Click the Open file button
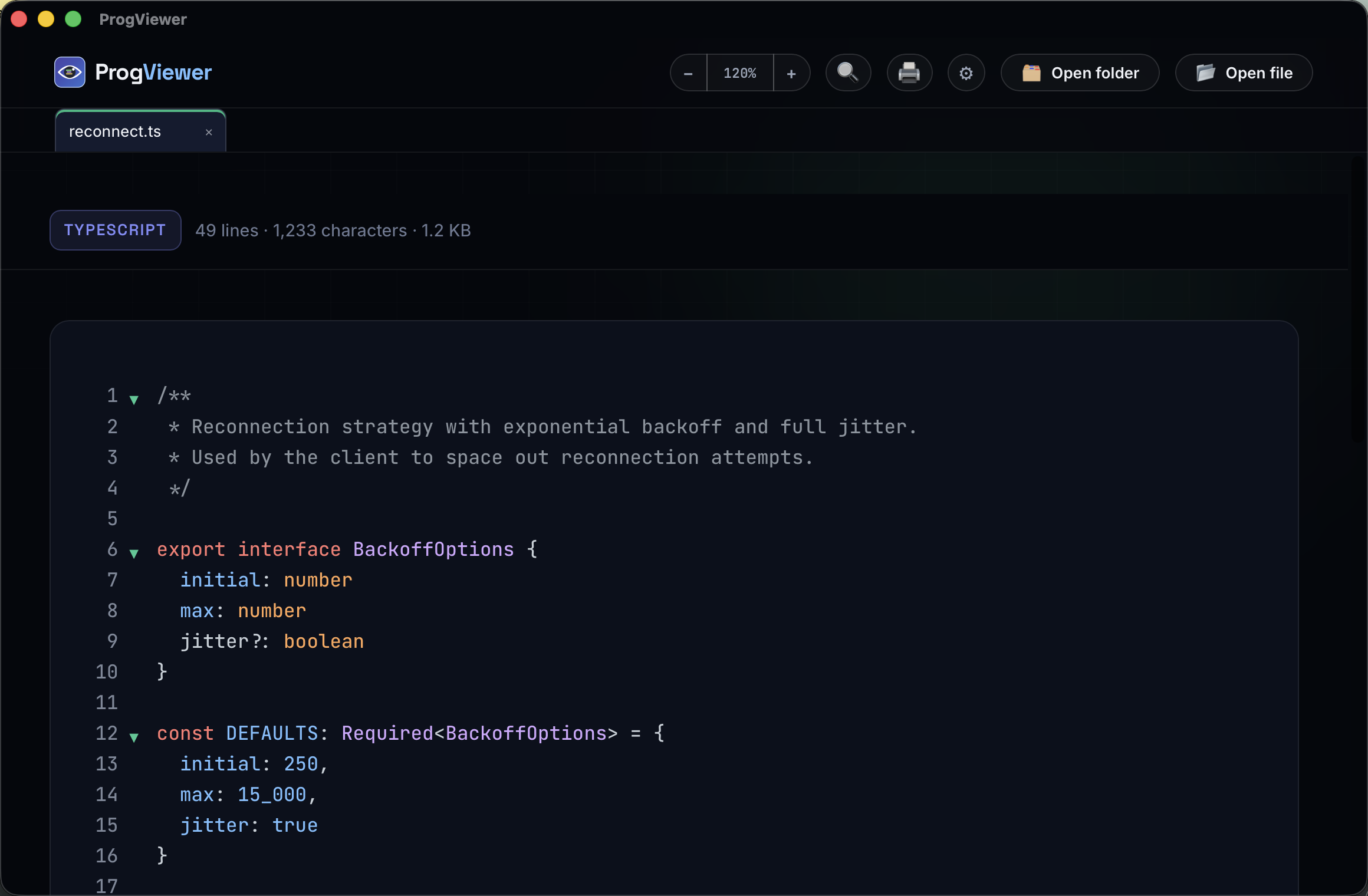This screenshot has height=896, width=1368. click(1244, 73)
